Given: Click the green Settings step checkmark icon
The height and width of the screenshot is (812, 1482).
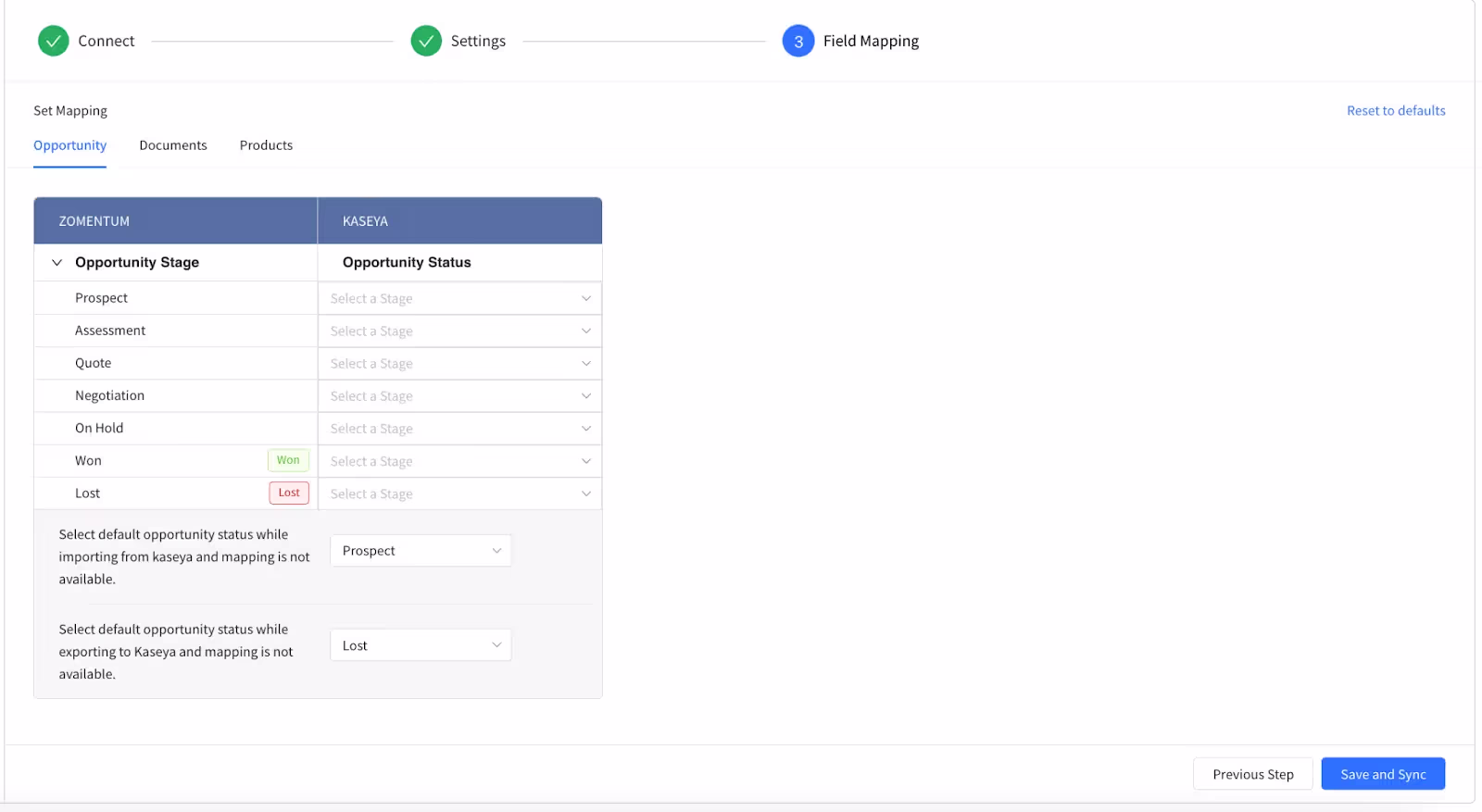Looking at the screenshot, I should [426, 41].
